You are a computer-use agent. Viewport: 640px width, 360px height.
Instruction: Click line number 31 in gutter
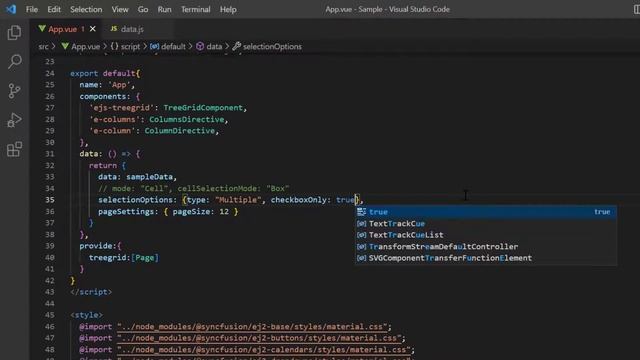(x=49, y=154)
